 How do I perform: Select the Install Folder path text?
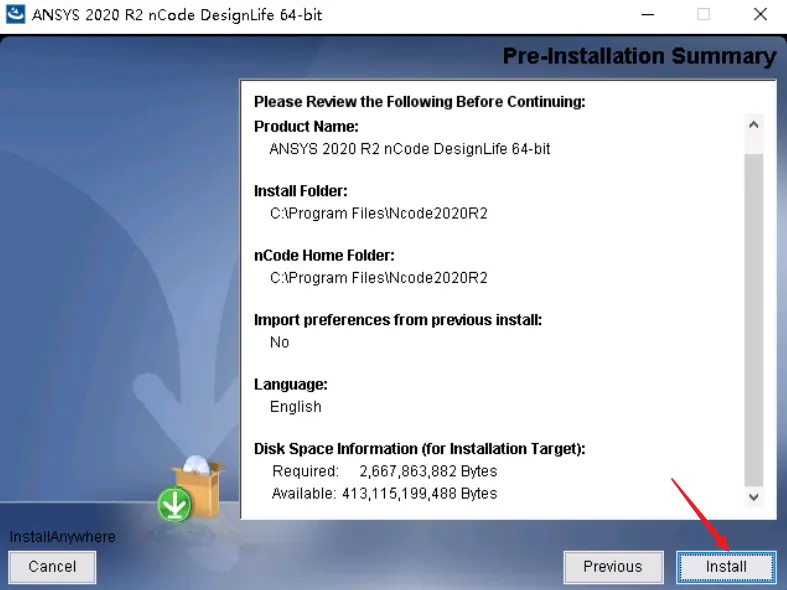pyautogui.click(x=378, y=214)
